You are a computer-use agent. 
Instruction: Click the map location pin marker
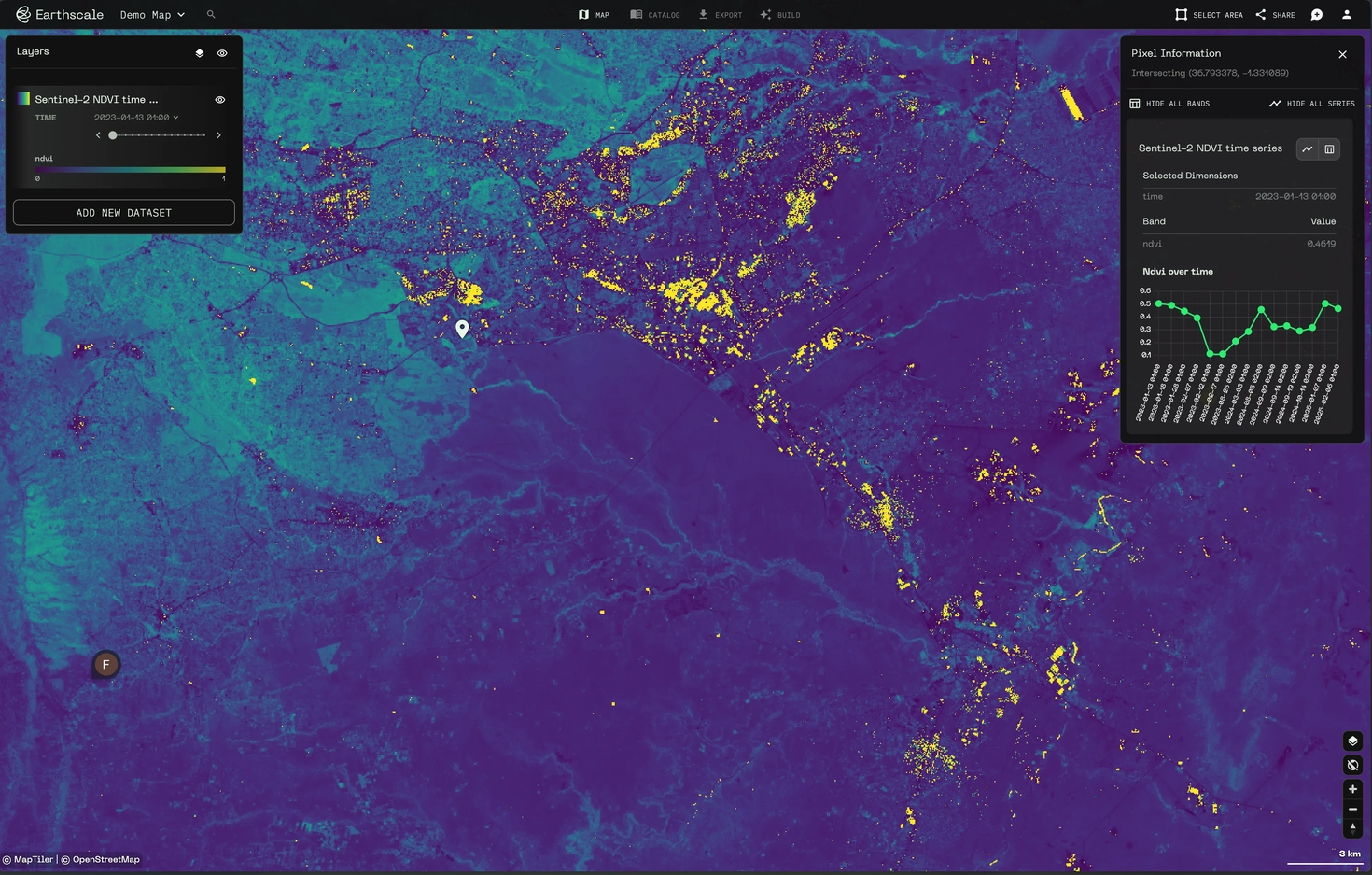click(462, 328)
